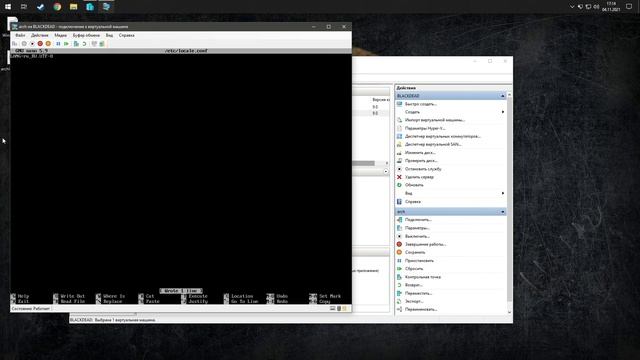640x360 pixels.
Task: Click horizontal scrollbar right arrow in VM list
Action: tap(387, 163)
